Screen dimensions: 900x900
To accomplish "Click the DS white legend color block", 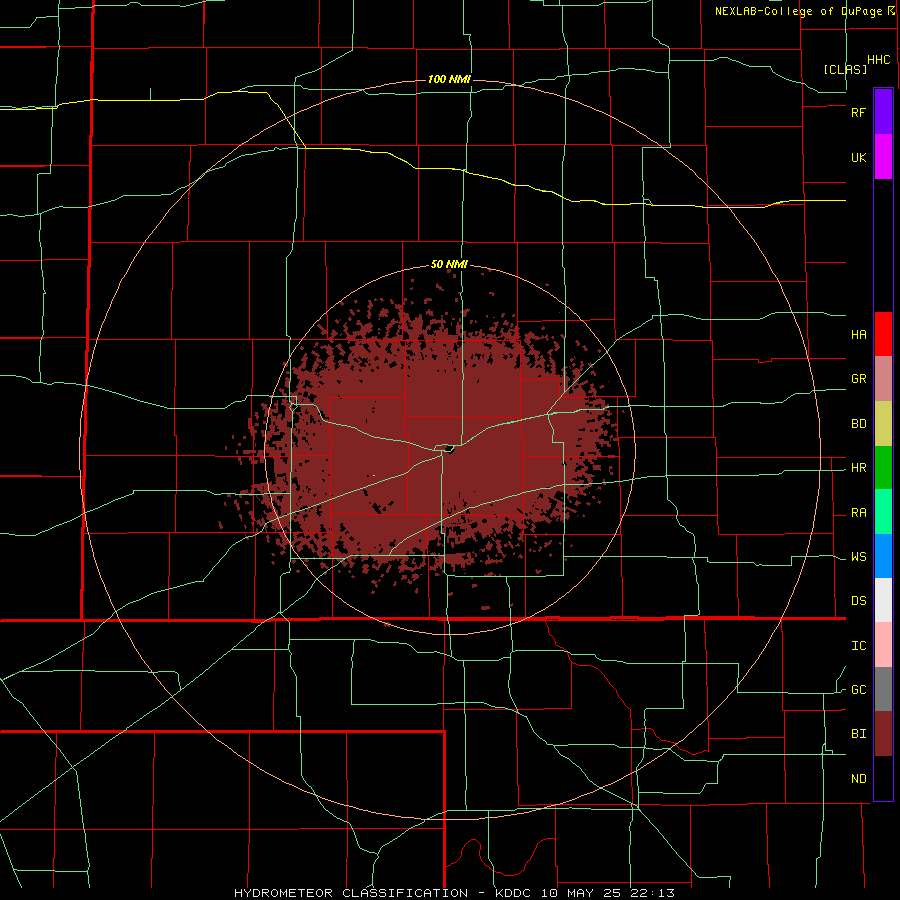I will 883,600.
